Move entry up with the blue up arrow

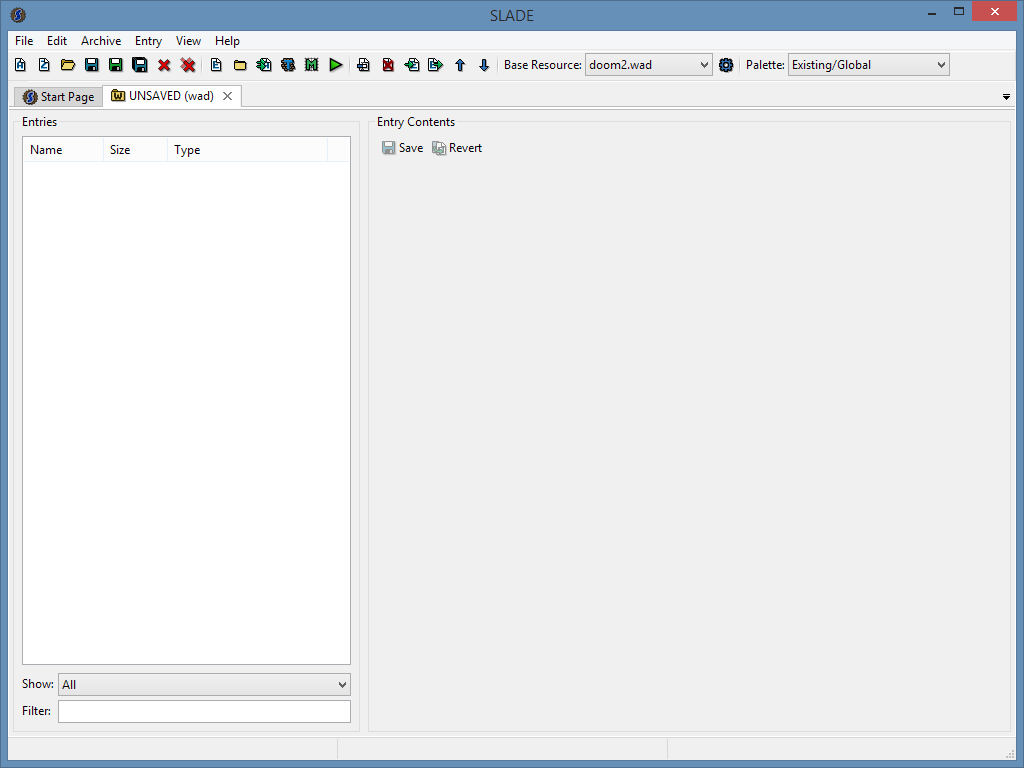[x=460, y=65]
